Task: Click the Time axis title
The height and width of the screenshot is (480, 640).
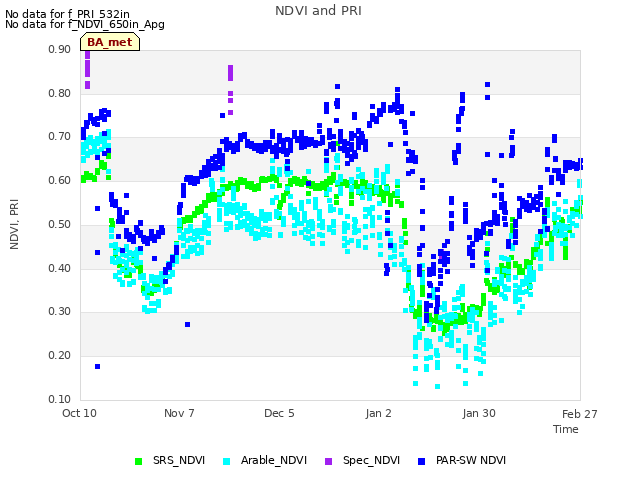Action: (x=566, y=429)
